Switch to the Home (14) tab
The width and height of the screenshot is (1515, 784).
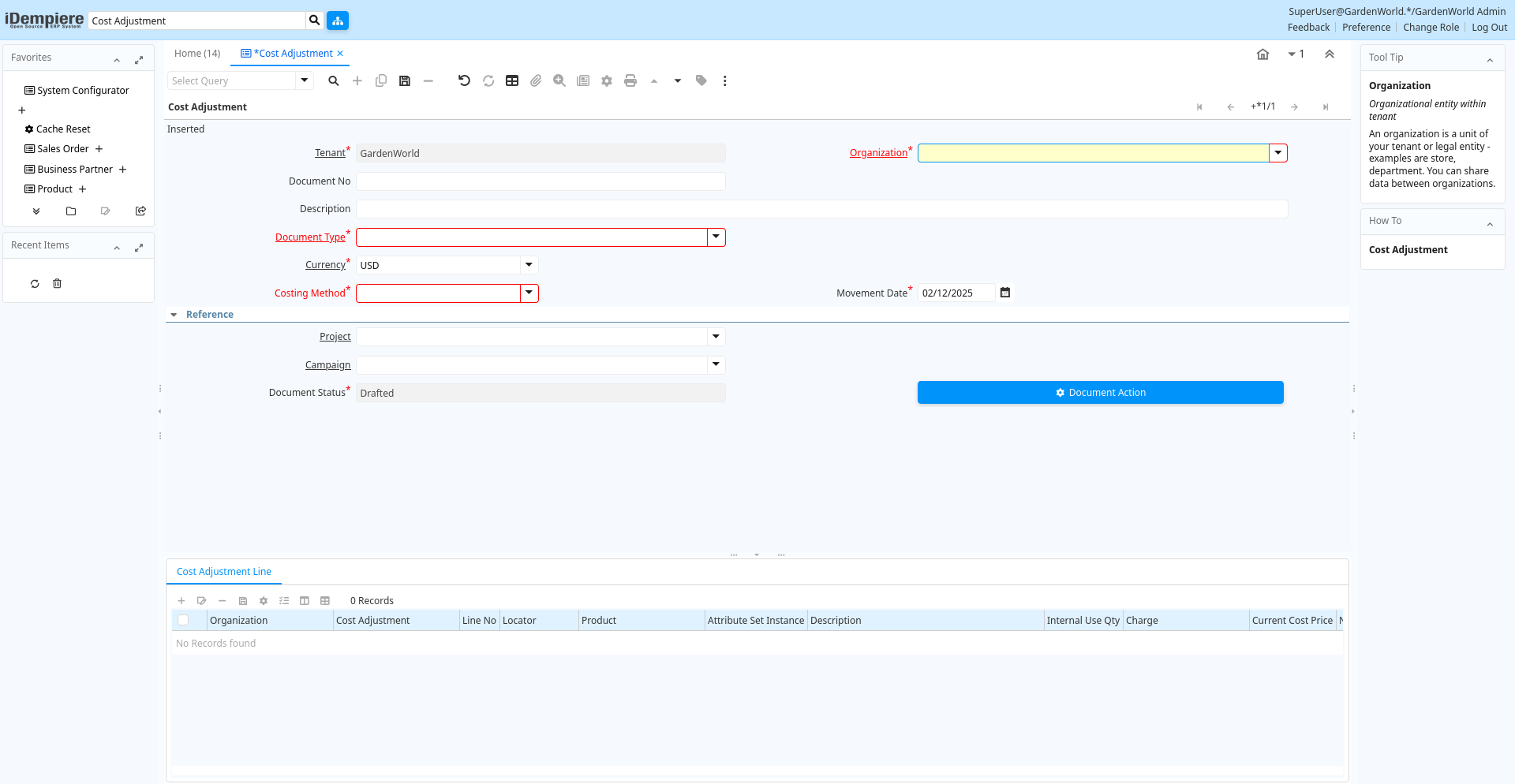click(x=197, y=54)
